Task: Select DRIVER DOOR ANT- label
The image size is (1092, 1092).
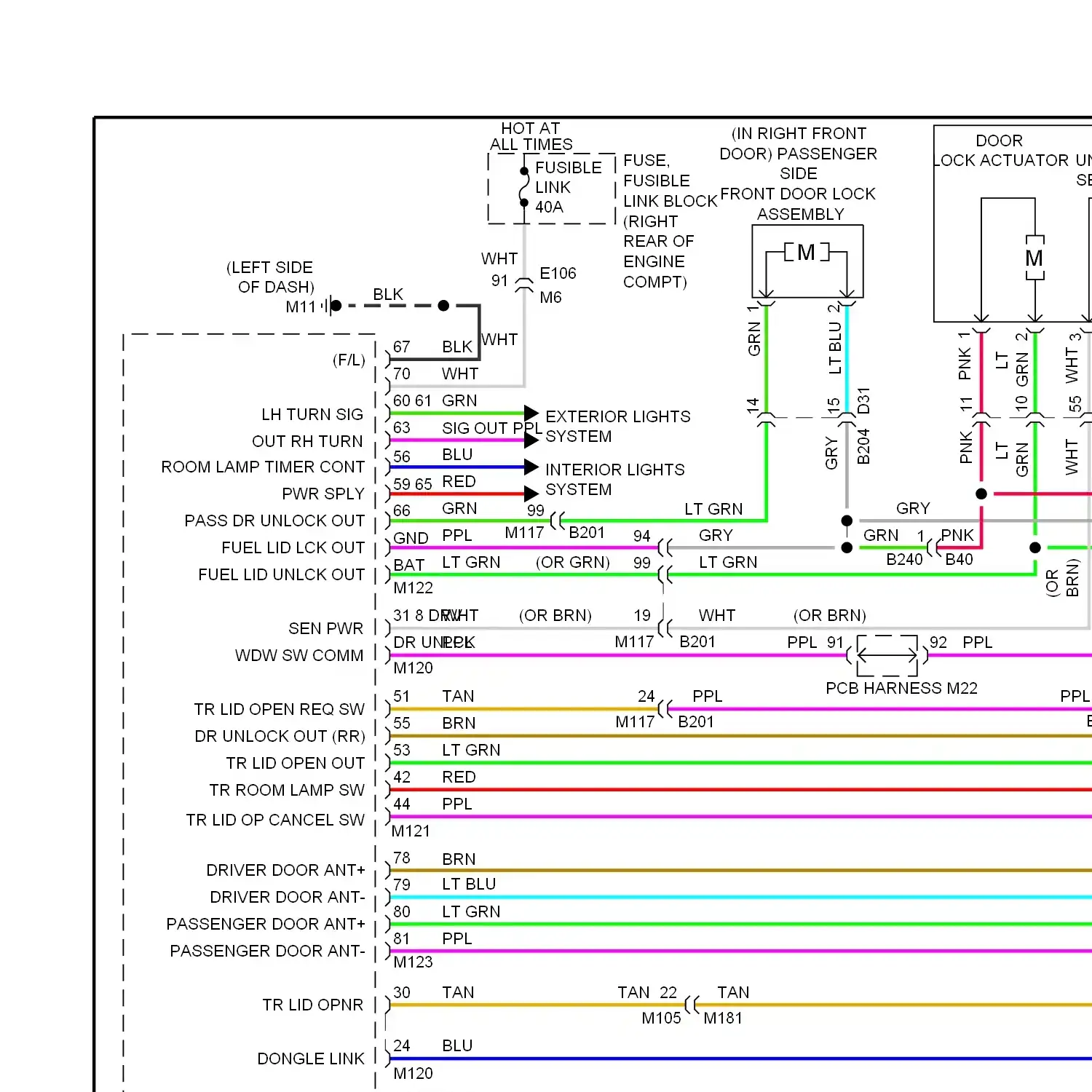Action: tap(288, 897)
